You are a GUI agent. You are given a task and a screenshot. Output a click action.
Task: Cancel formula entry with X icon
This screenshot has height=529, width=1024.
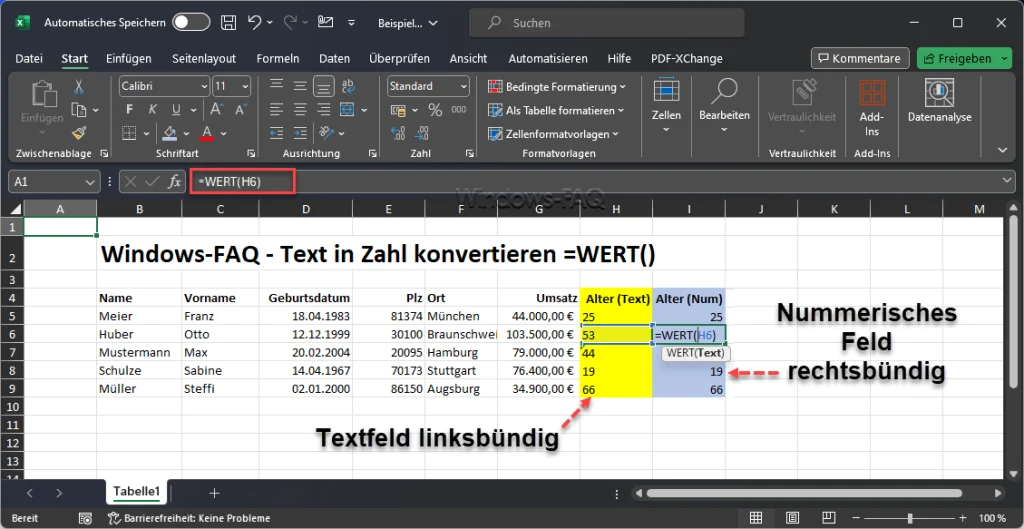tap(131, 182)
